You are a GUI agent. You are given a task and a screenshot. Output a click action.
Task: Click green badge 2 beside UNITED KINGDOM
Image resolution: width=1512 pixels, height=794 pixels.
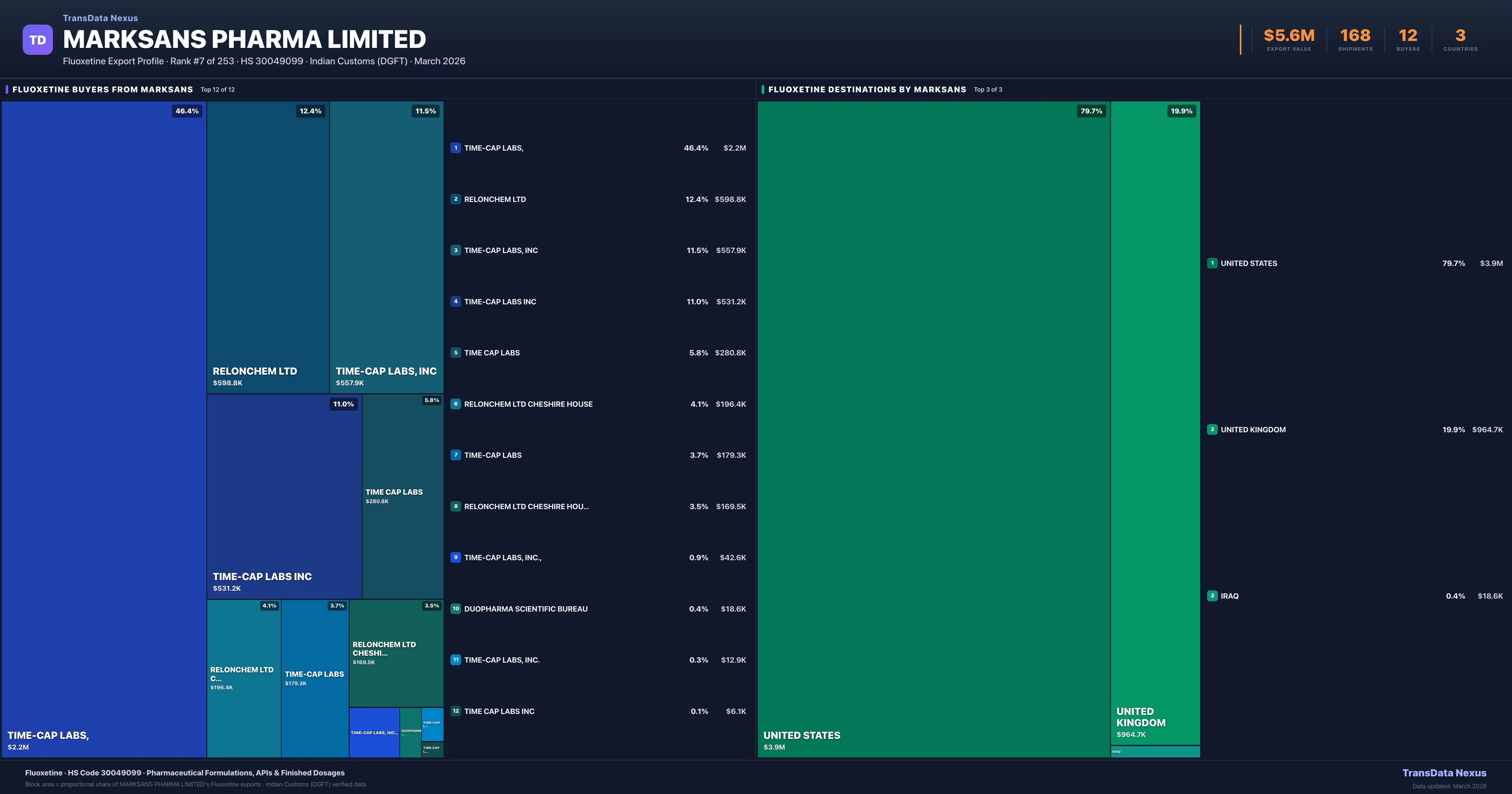tap(1212, 429)
